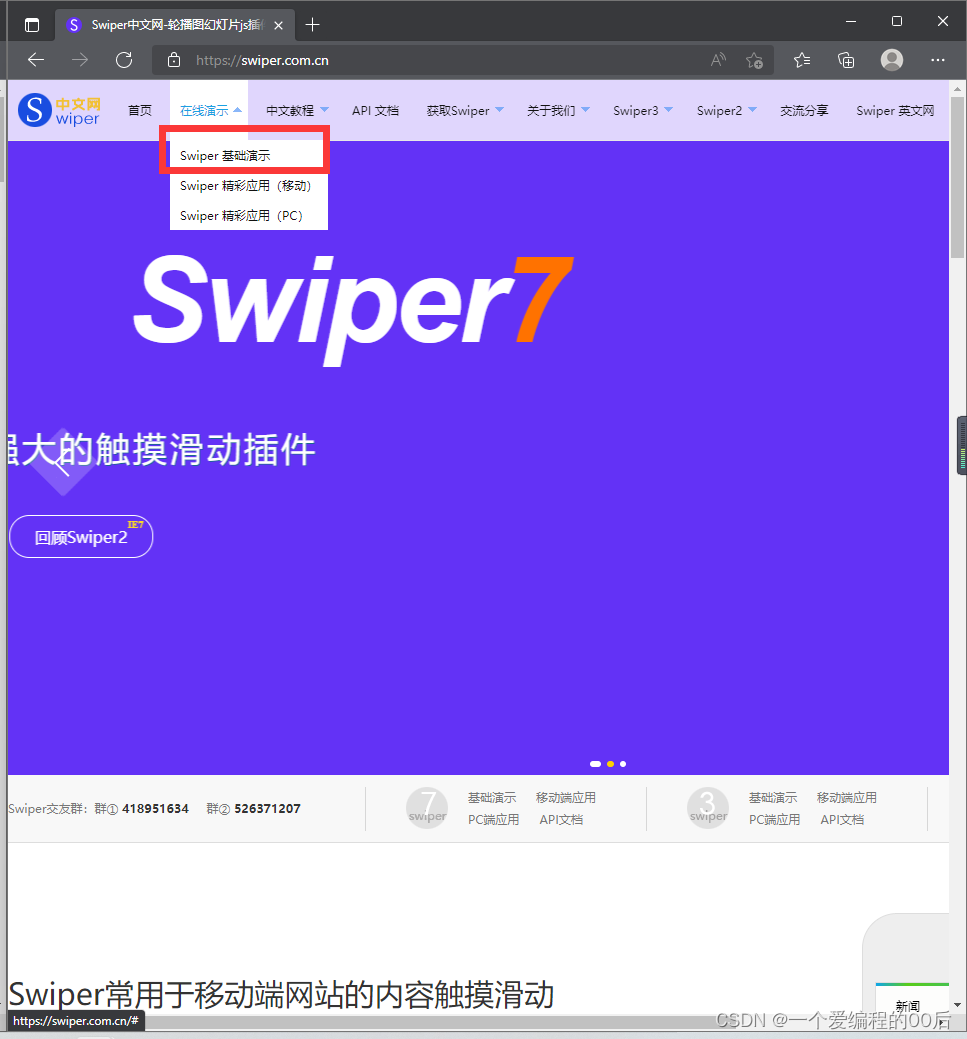967x1039 pixels.
Task: Open the browser Collections icon
Action: 846,60
